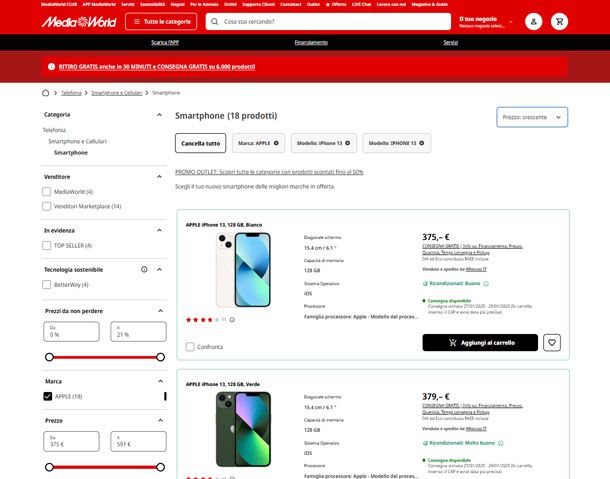Open the APPLE iPhone 13, 128 GB, Verde title
This screenshot has height=479, width=610.
click(223, 384)
